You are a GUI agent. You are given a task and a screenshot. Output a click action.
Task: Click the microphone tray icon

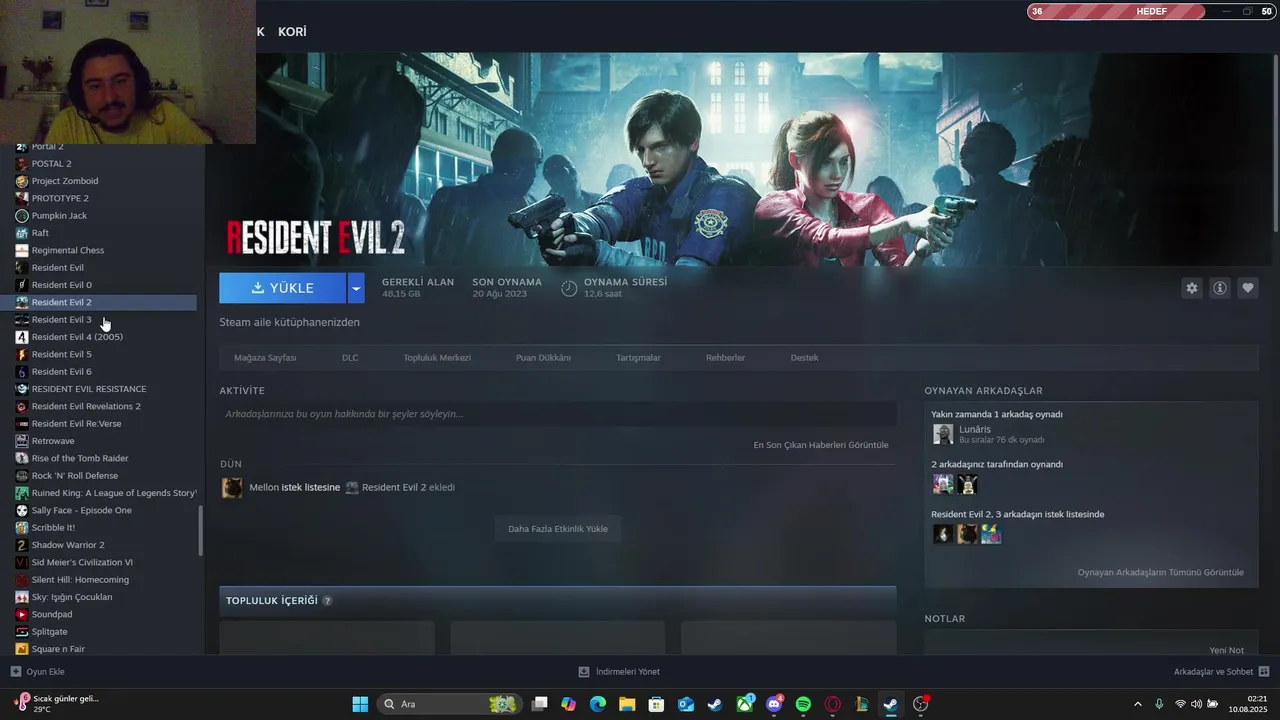click(x=1159, y=704)
